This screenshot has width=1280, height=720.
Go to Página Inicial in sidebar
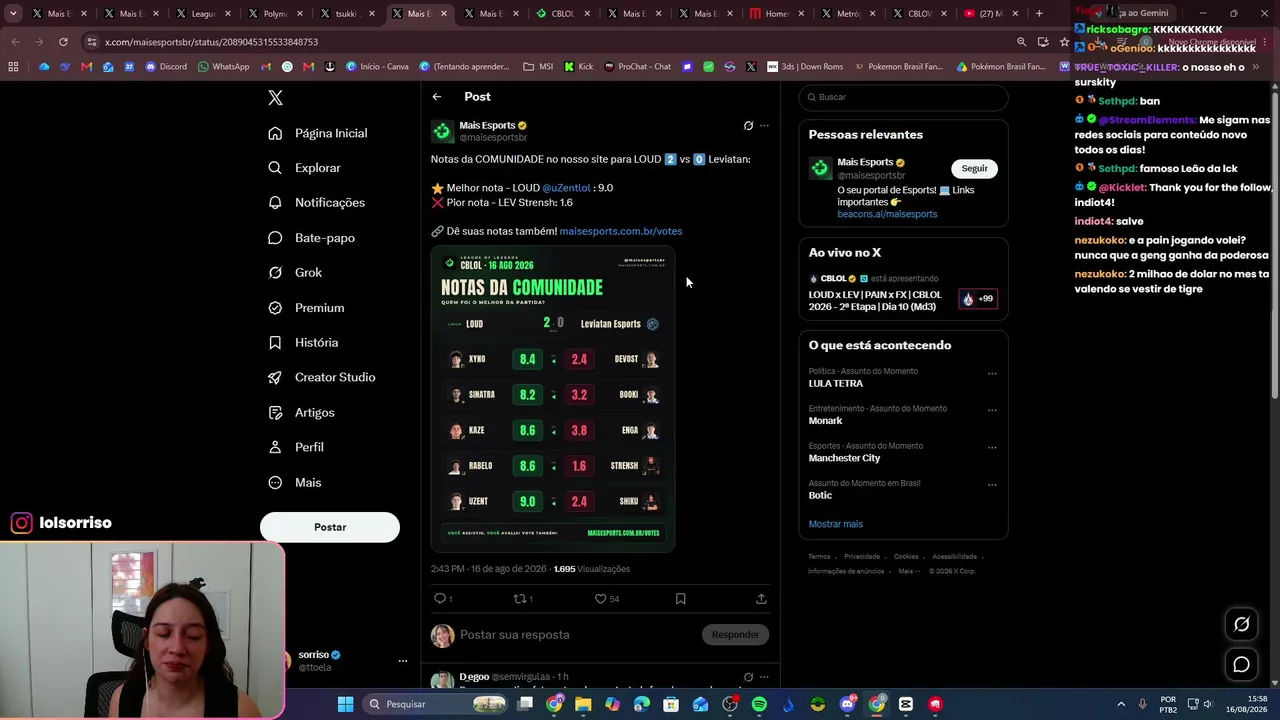pyautogui.click(x=317, y=133)
